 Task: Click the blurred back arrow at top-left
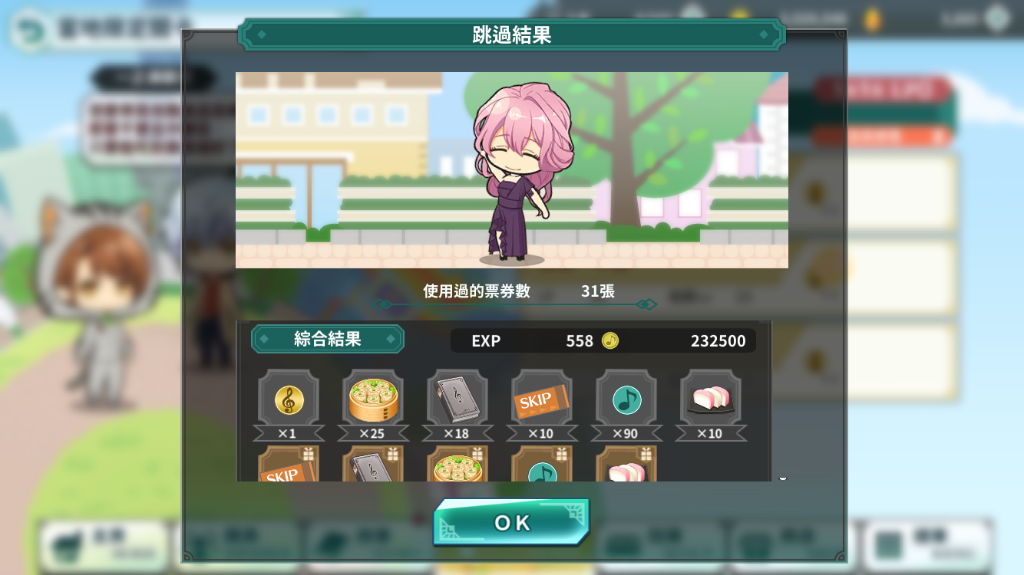pos(29,30)
